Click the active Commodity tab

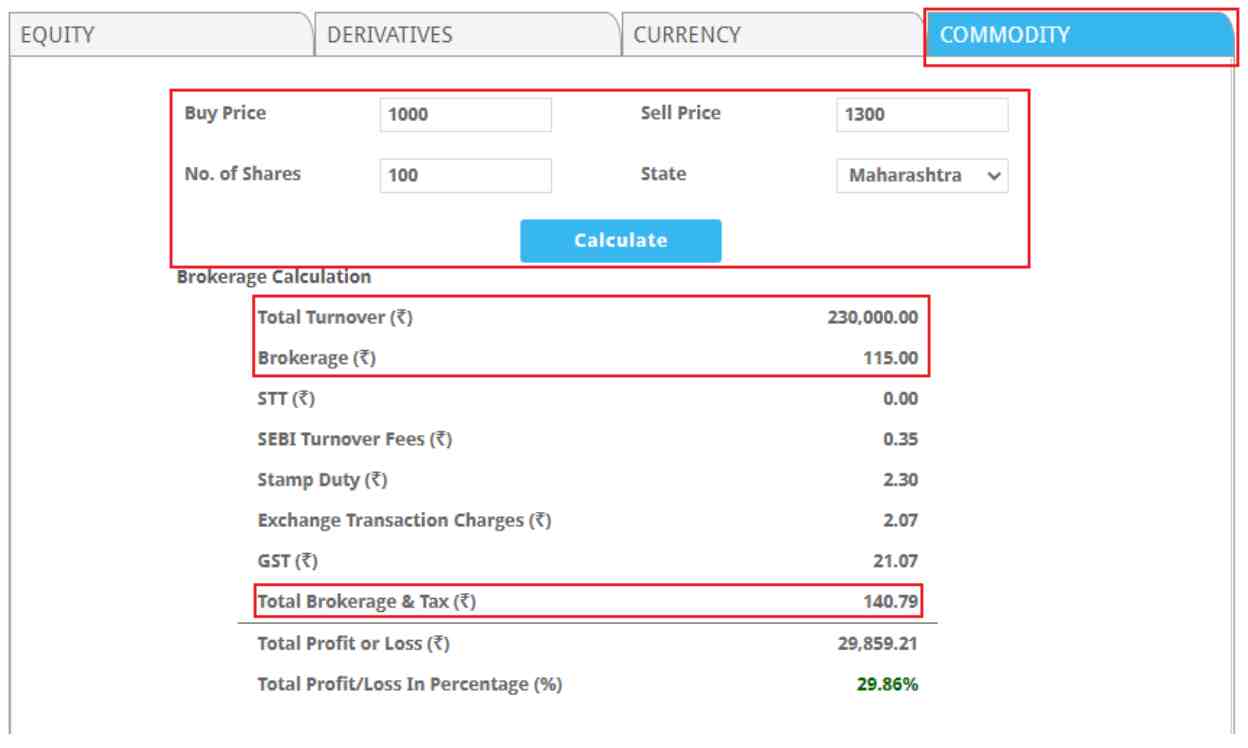tap(1080, 36)
